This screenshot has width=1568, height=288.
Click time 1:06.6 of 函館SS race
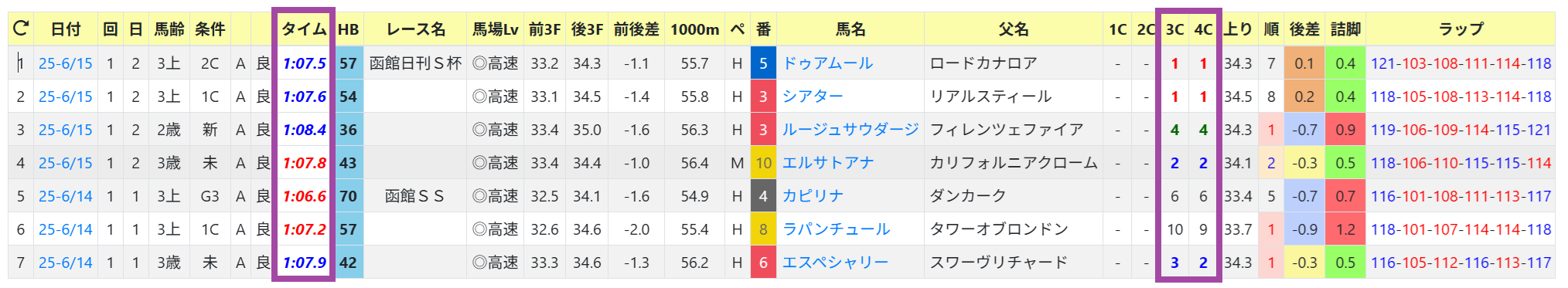pyautogui.click(x=304, y=196)
